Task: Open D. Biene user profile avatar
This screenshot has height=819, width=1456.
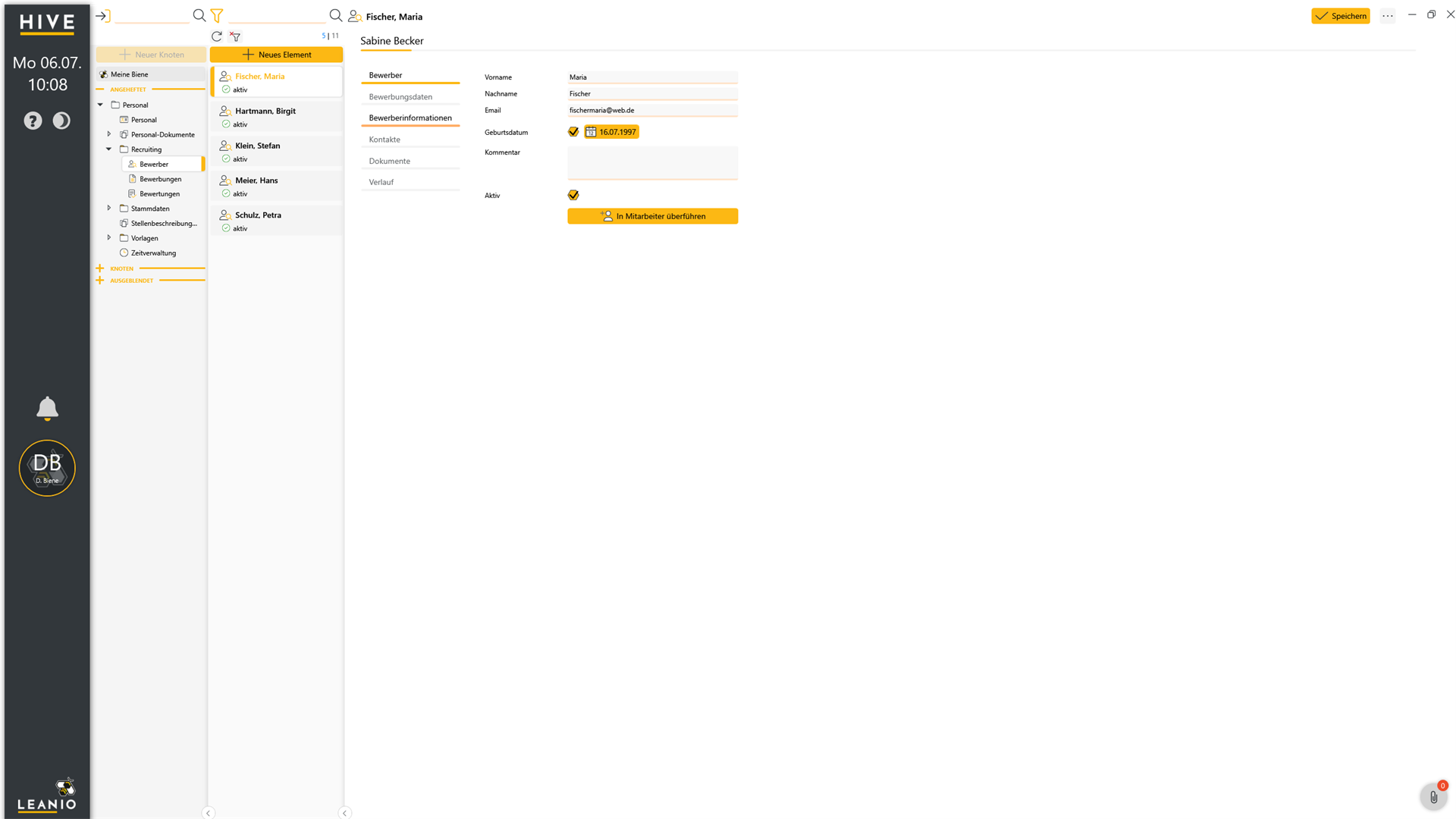Action: 47,468
